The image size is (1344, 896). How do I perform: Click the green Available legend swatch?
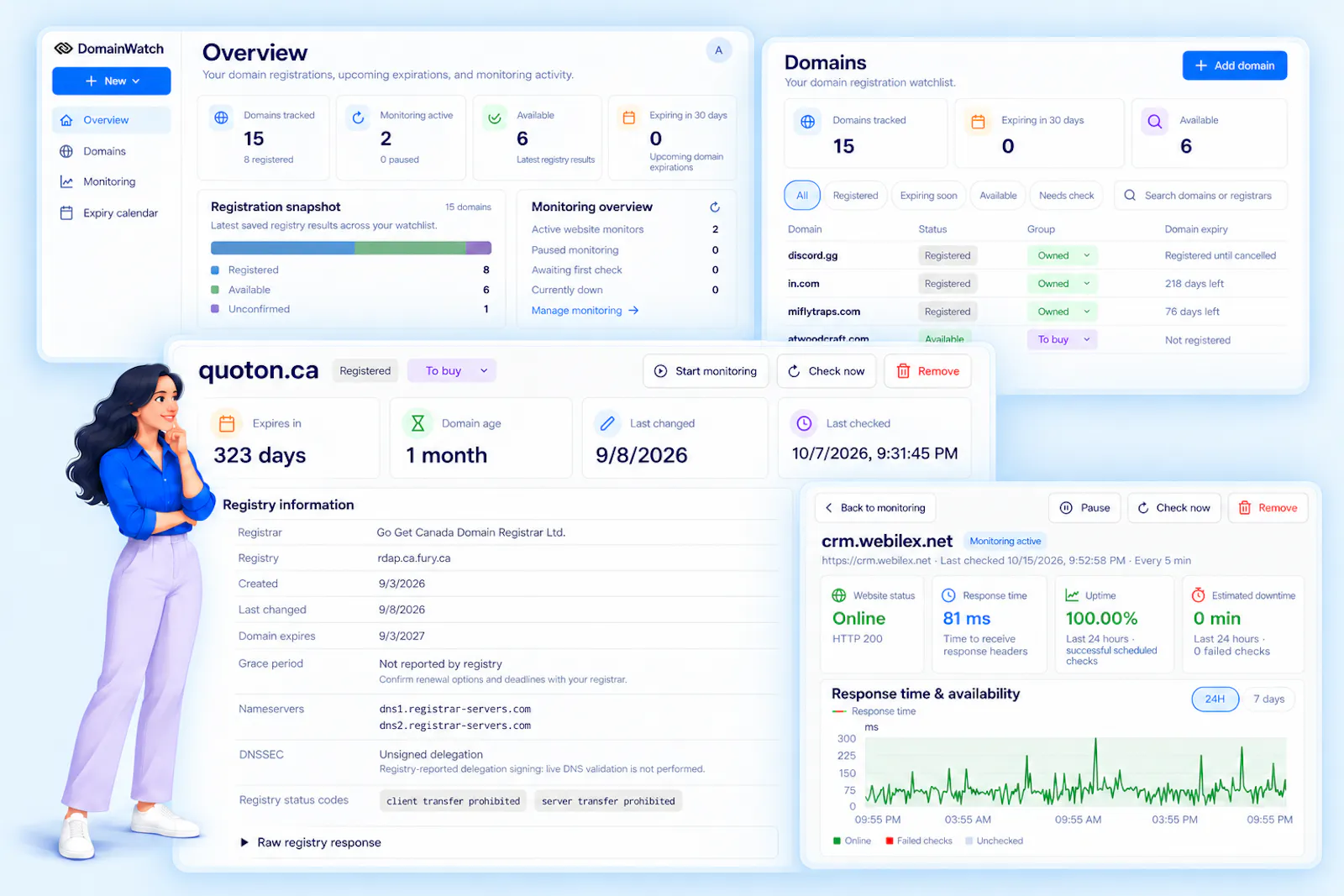(215, 290)
